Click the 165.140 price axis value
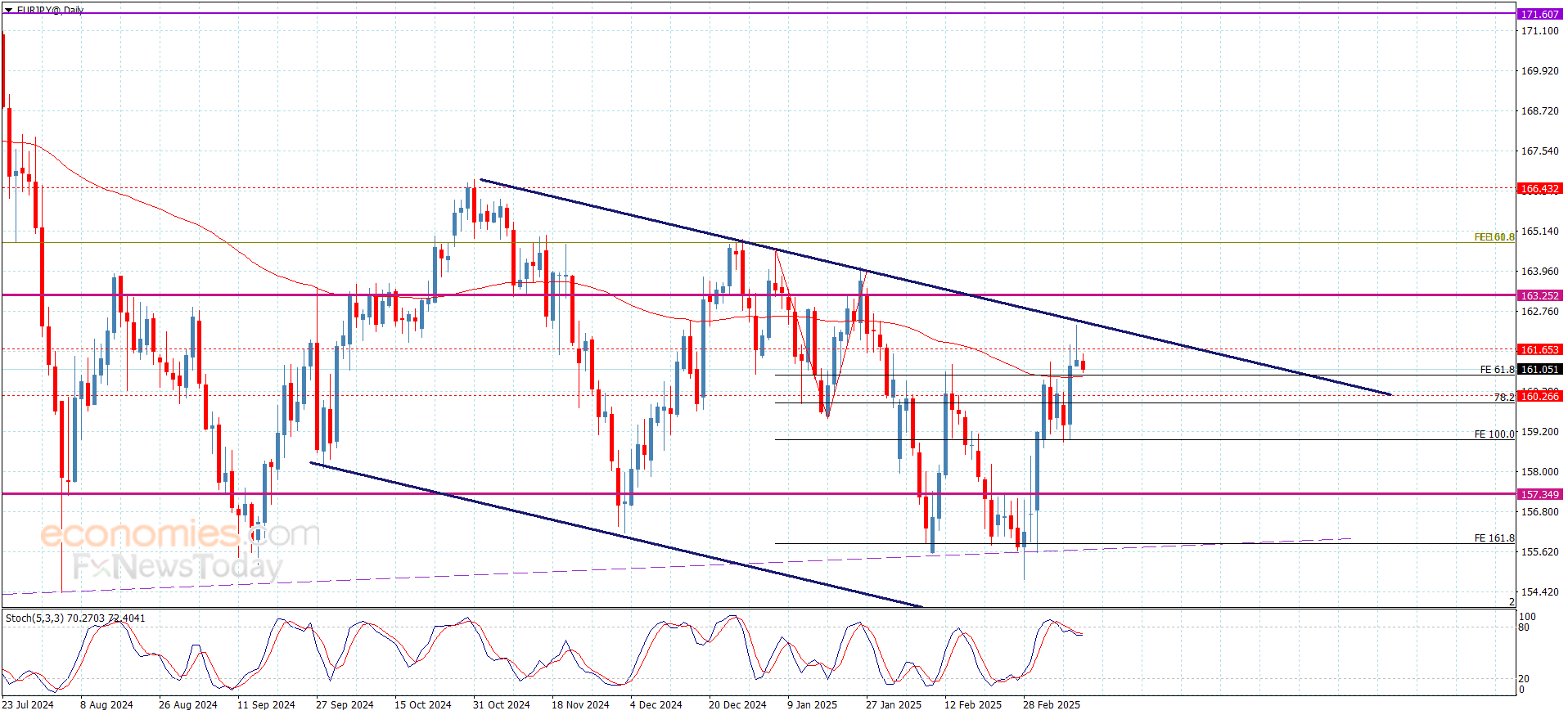The width and height of the screenshot is (1568, 715). pyautogui.click(x=1539, y=231)
